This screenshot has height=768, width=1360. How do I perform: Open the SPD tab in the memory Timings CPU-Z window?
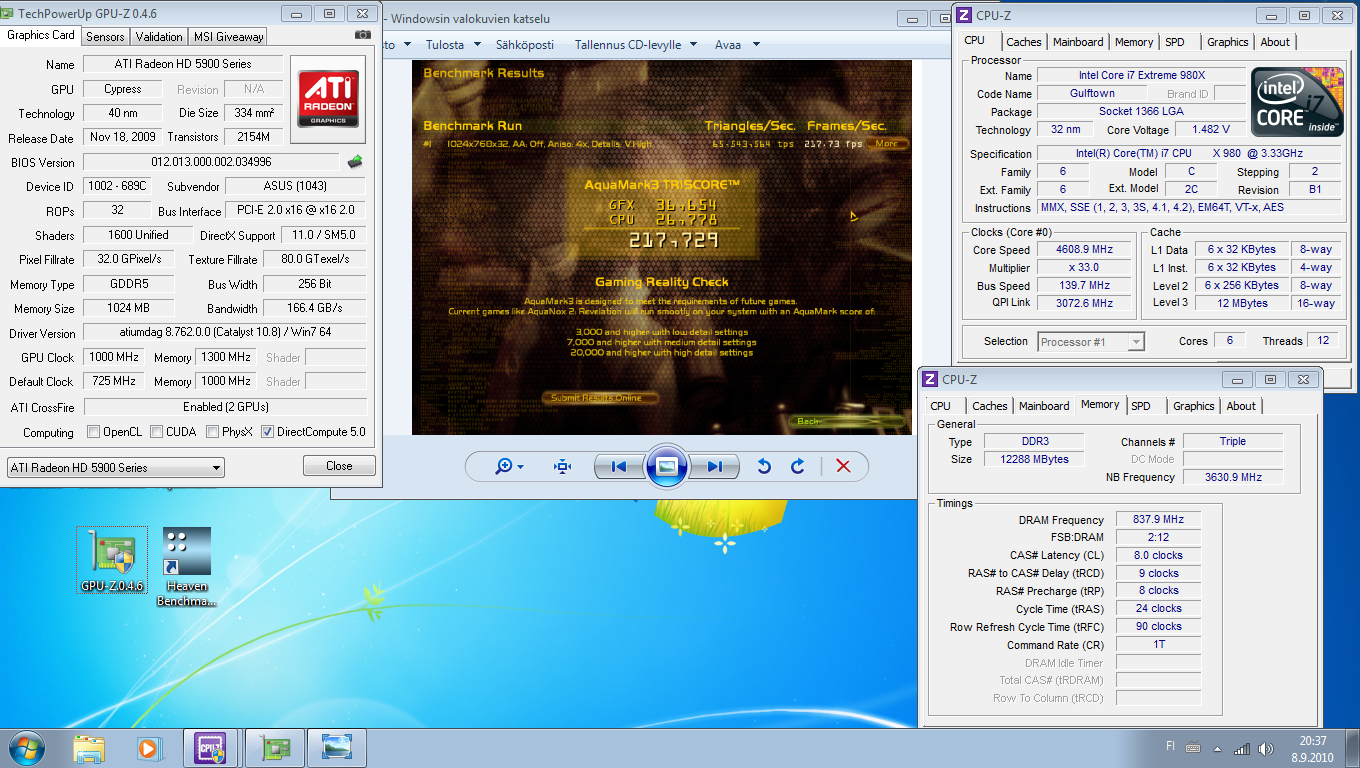tap(1141, 406)
